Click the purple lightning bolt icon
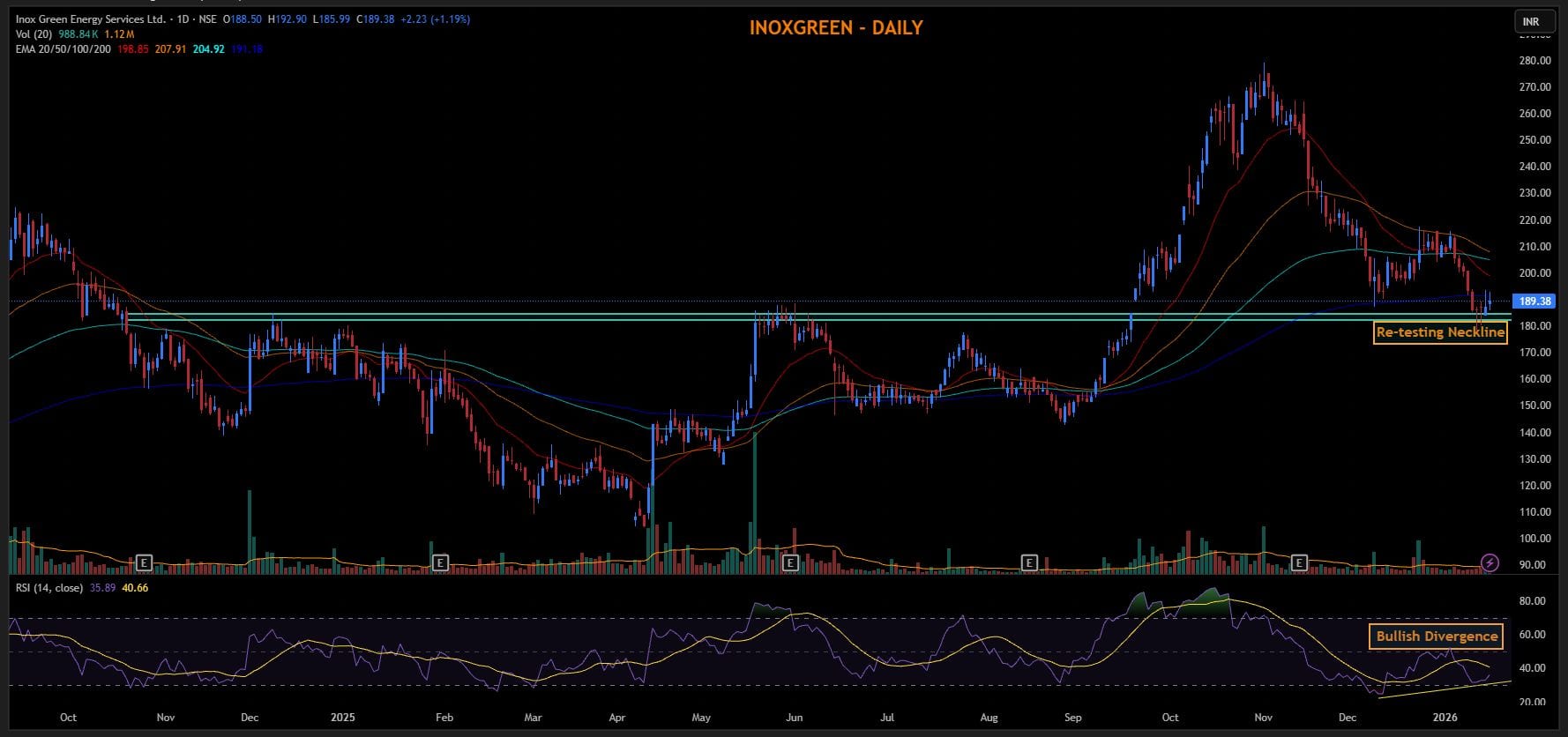This screenshot has height=737, width=1568. point(1490,562)
